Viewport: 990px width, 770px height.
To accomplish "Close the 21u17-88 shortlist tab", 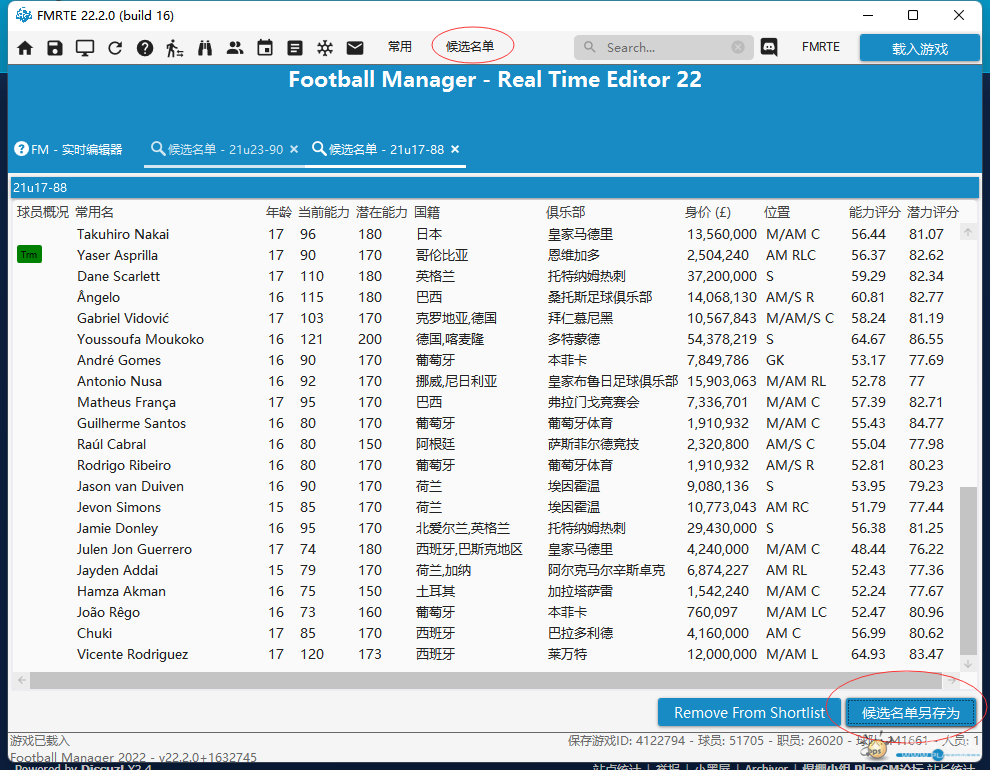I will click(455, 150).
